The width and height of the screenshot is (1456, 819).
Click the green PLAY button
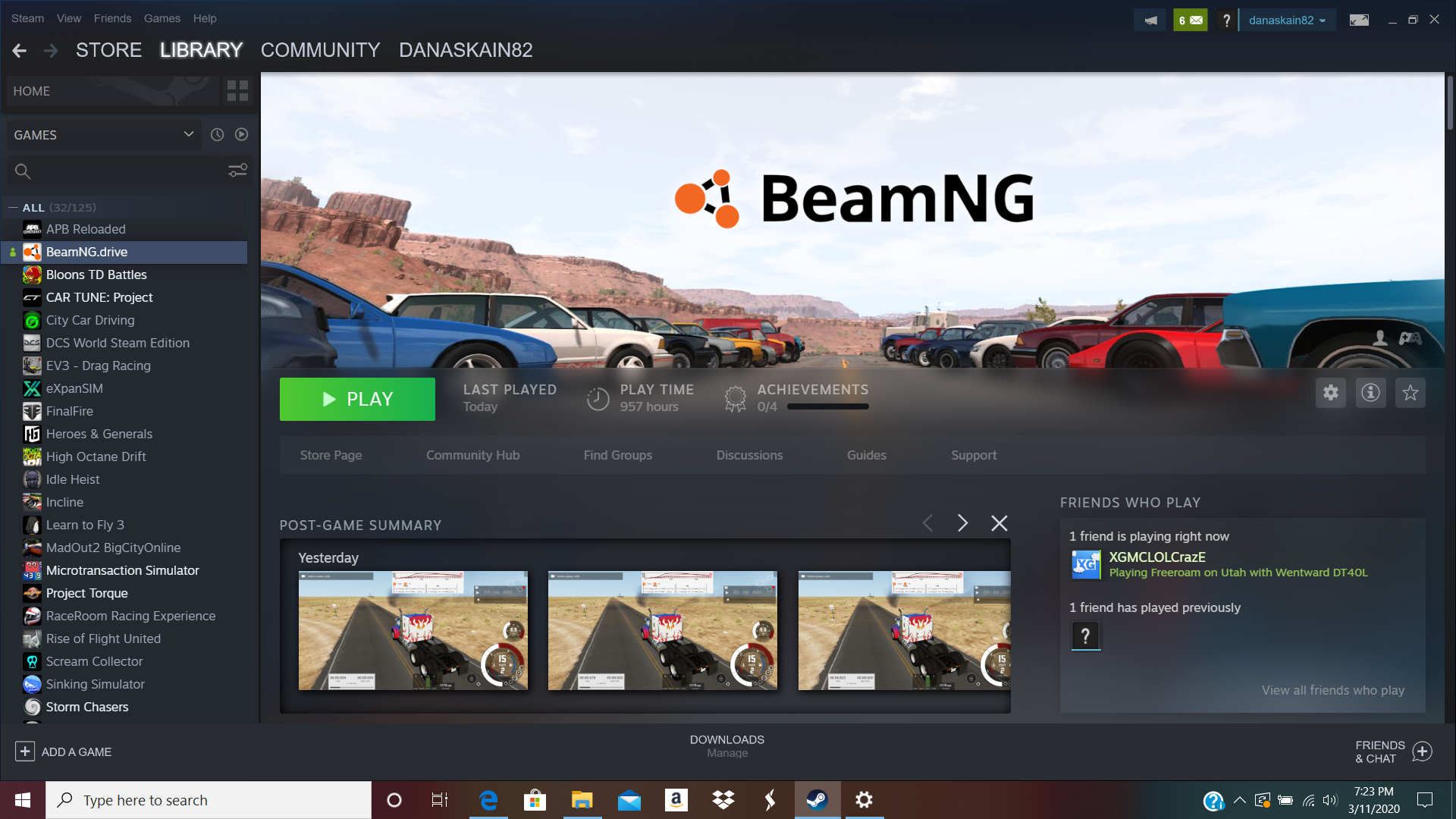[357, 399]
